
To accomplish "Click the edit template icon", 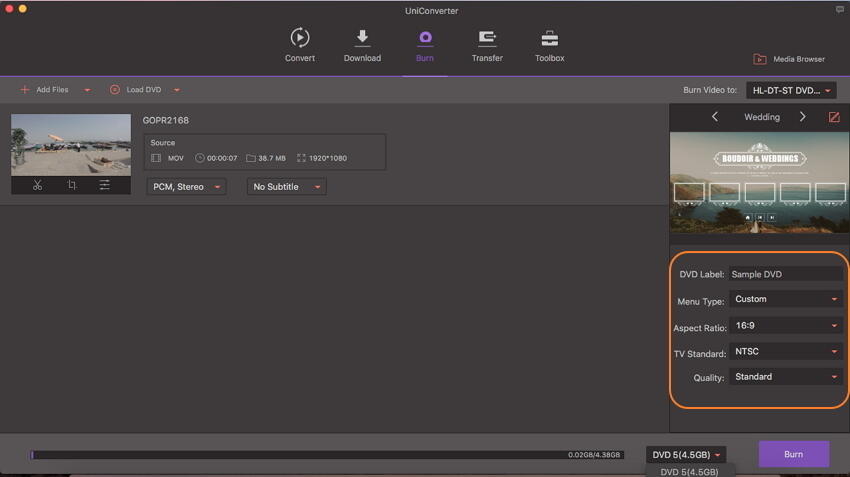I will point(834,117).
